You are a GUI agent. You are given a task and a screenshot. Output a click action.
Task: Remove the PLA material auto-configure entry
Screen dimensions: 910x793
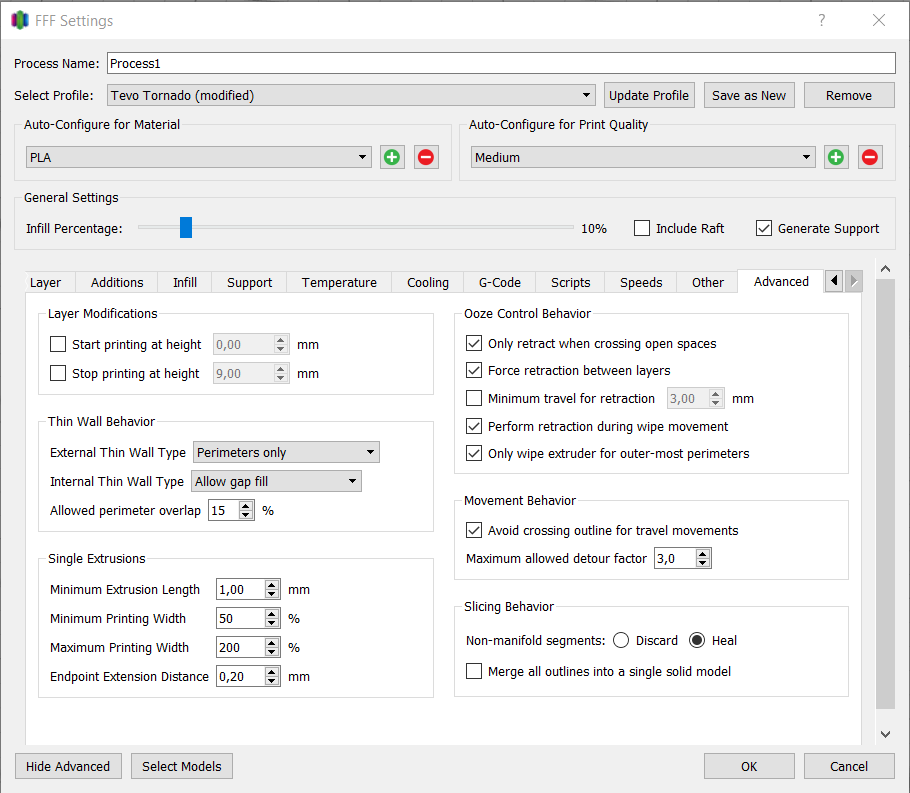tap(426, 157)
